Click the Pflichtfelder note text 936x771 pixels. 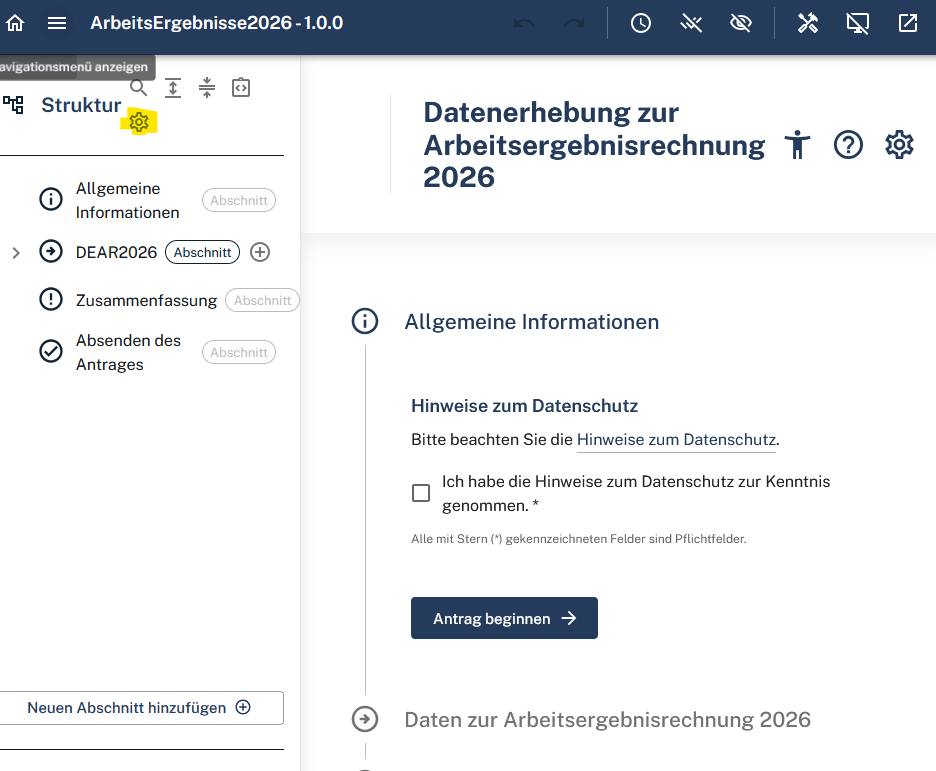point(578,539)
